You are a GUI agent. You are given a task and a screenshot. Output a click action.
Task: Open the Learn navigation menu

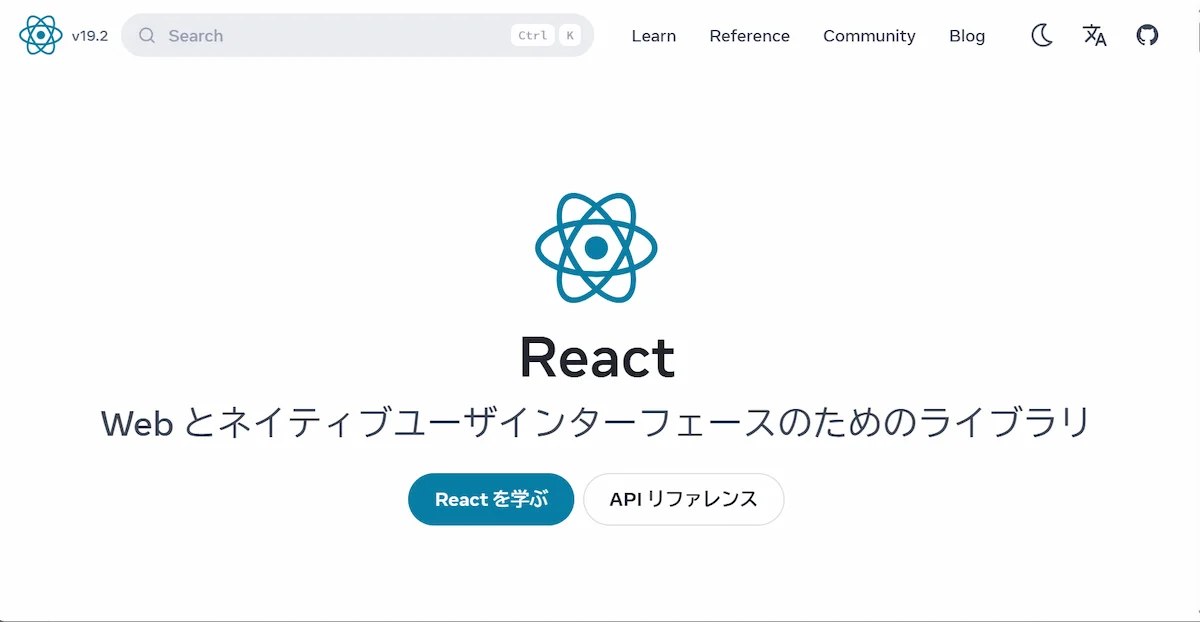click(x=653, y=36)
